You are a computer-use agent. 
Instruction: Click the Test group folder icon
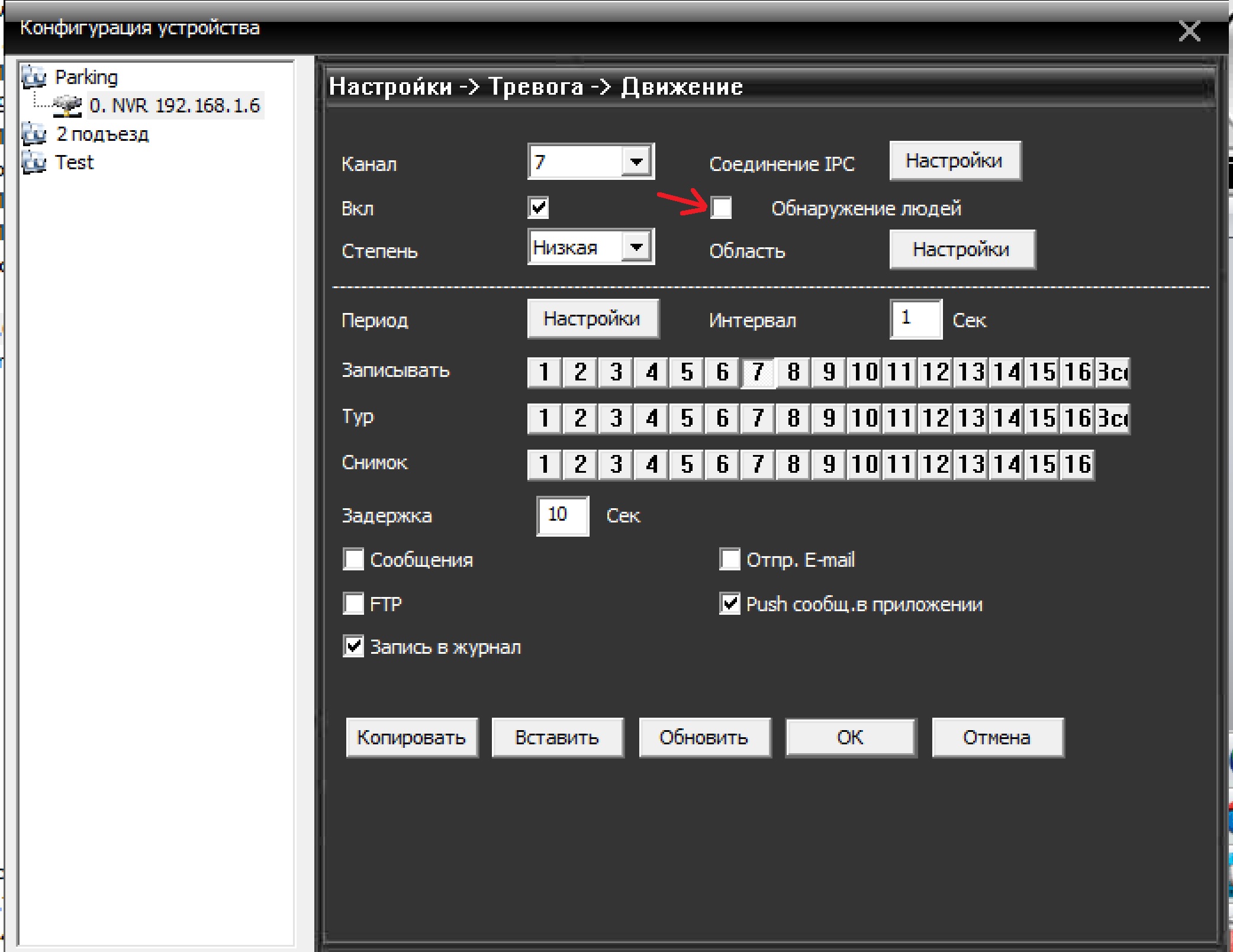34,162
